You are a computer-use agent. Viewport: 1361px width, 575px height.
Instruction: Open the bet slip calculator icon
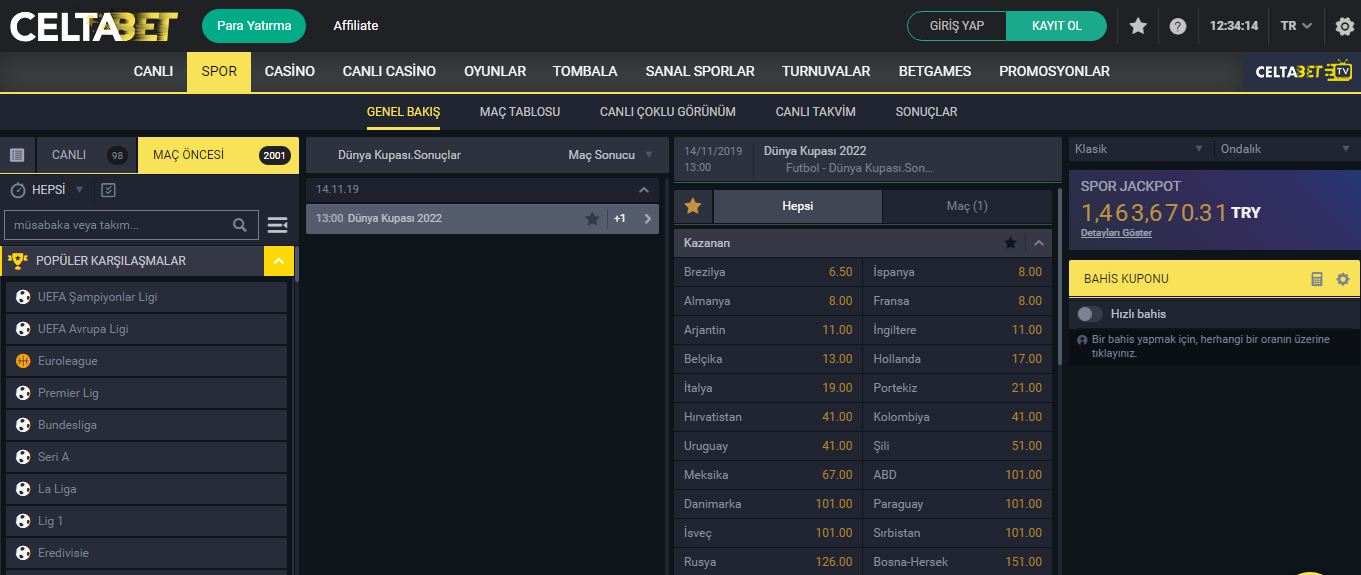[1317, 279]
